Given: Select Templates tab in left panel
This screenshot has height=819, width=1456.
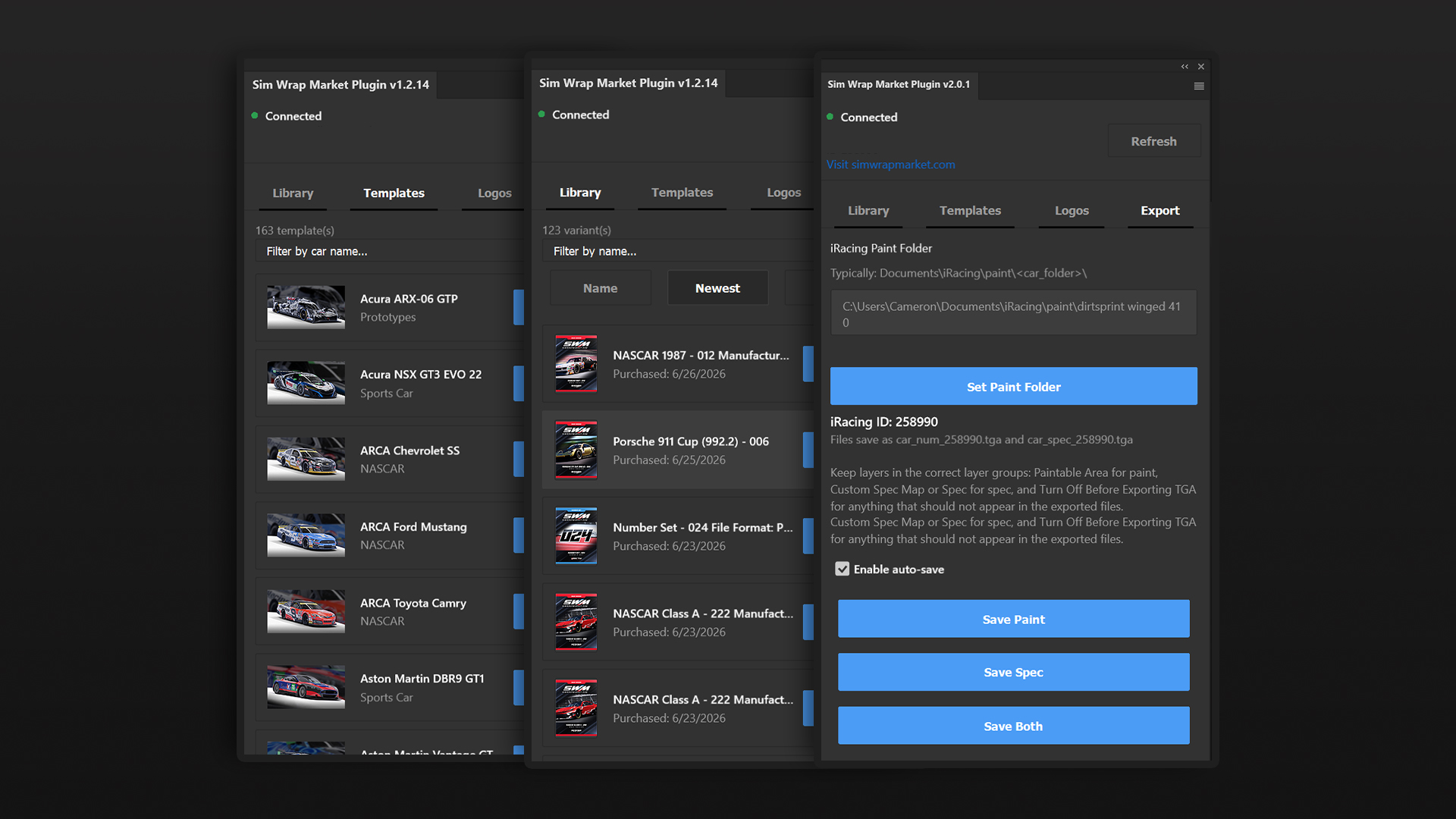Looking at the screenshot, I should coord(394,193).
